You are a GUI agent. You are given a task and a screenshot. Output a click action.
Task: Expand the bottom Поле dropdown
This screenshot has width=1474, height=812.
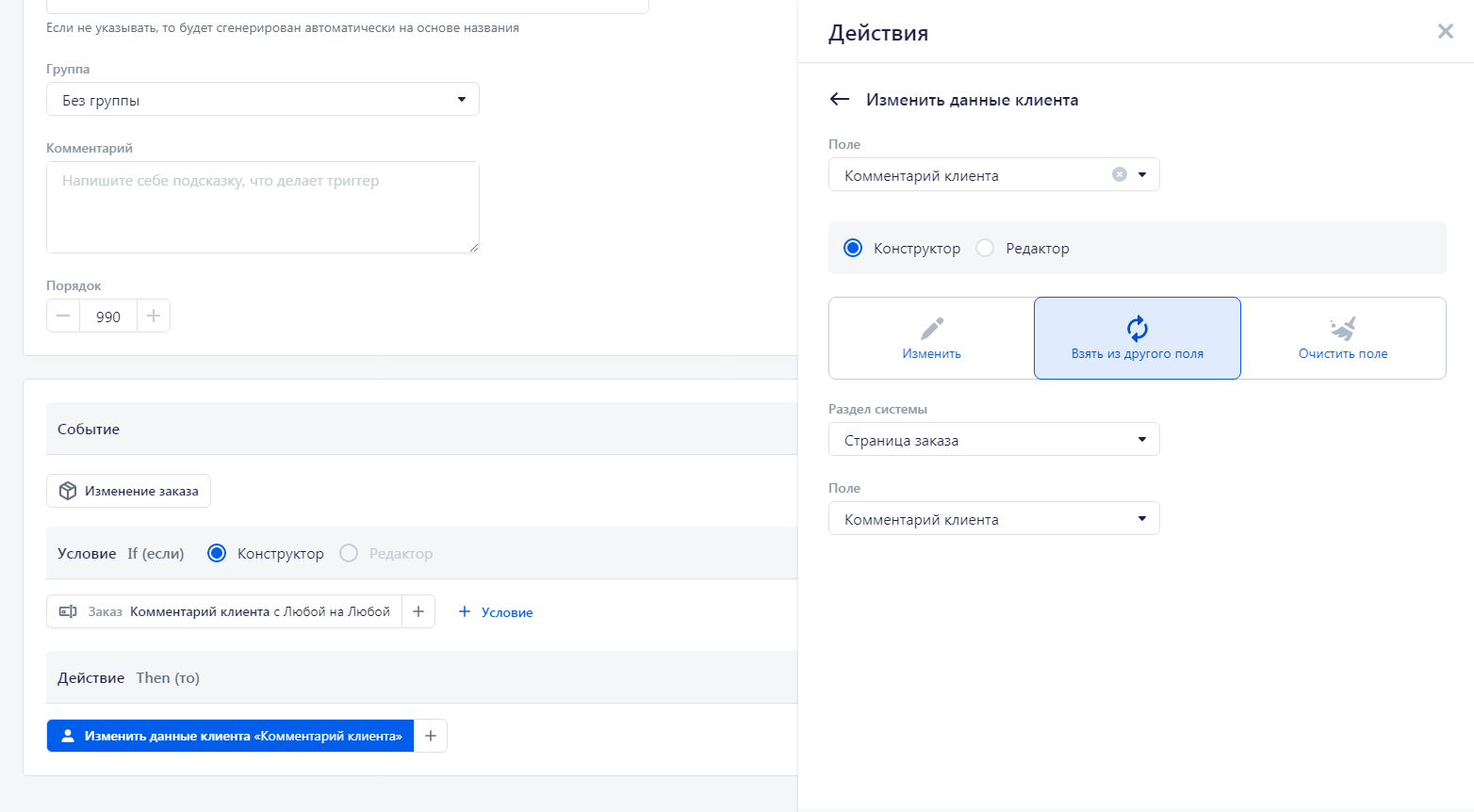pyautogui.click(x=993, y=519)
